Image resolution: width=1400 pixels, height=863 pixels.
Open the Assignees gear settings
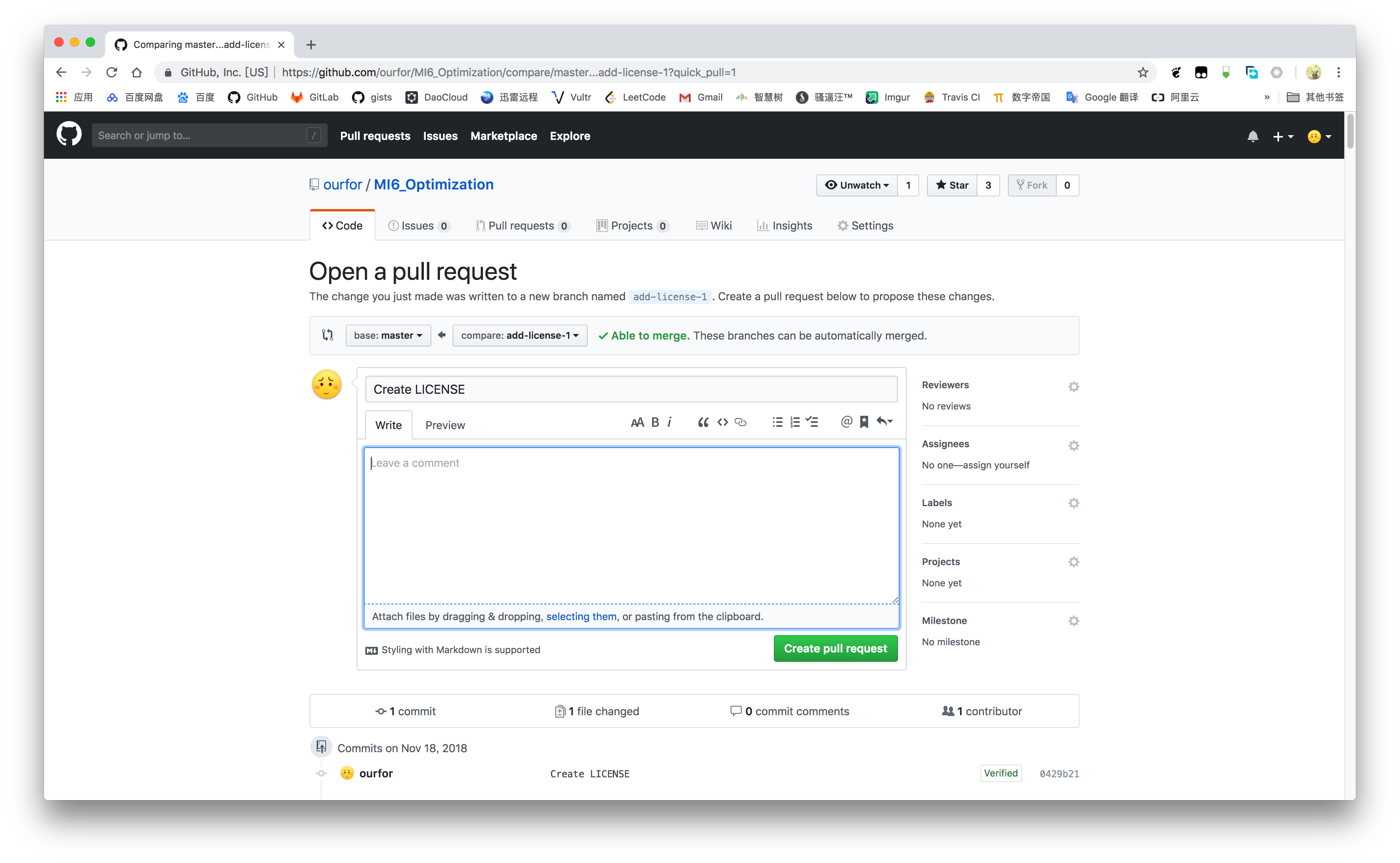[1074, 445]
